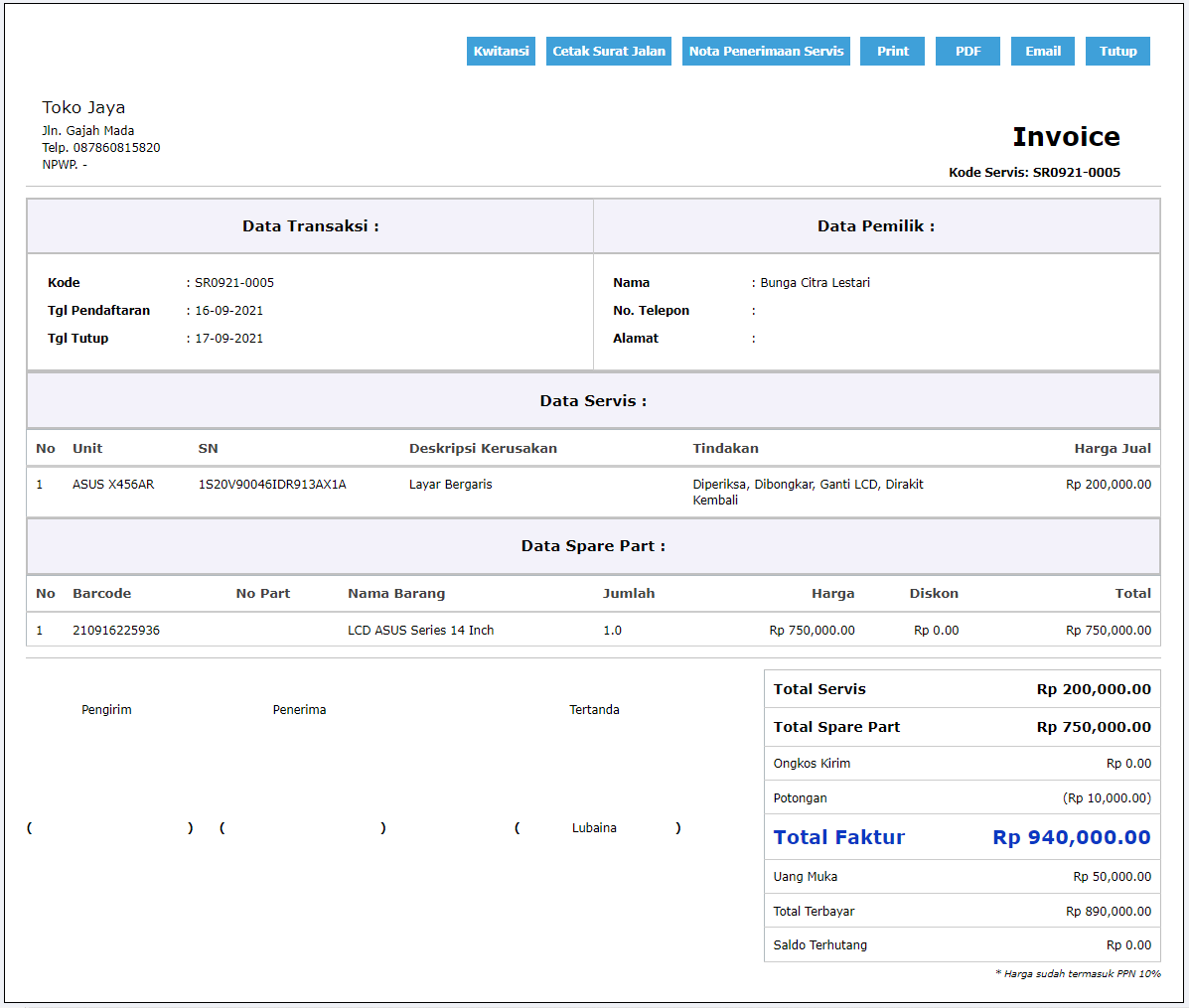The image size is (1189, 1008).
Task: Click the address Jln. Gajah Mada
Action: pos(88,130)
